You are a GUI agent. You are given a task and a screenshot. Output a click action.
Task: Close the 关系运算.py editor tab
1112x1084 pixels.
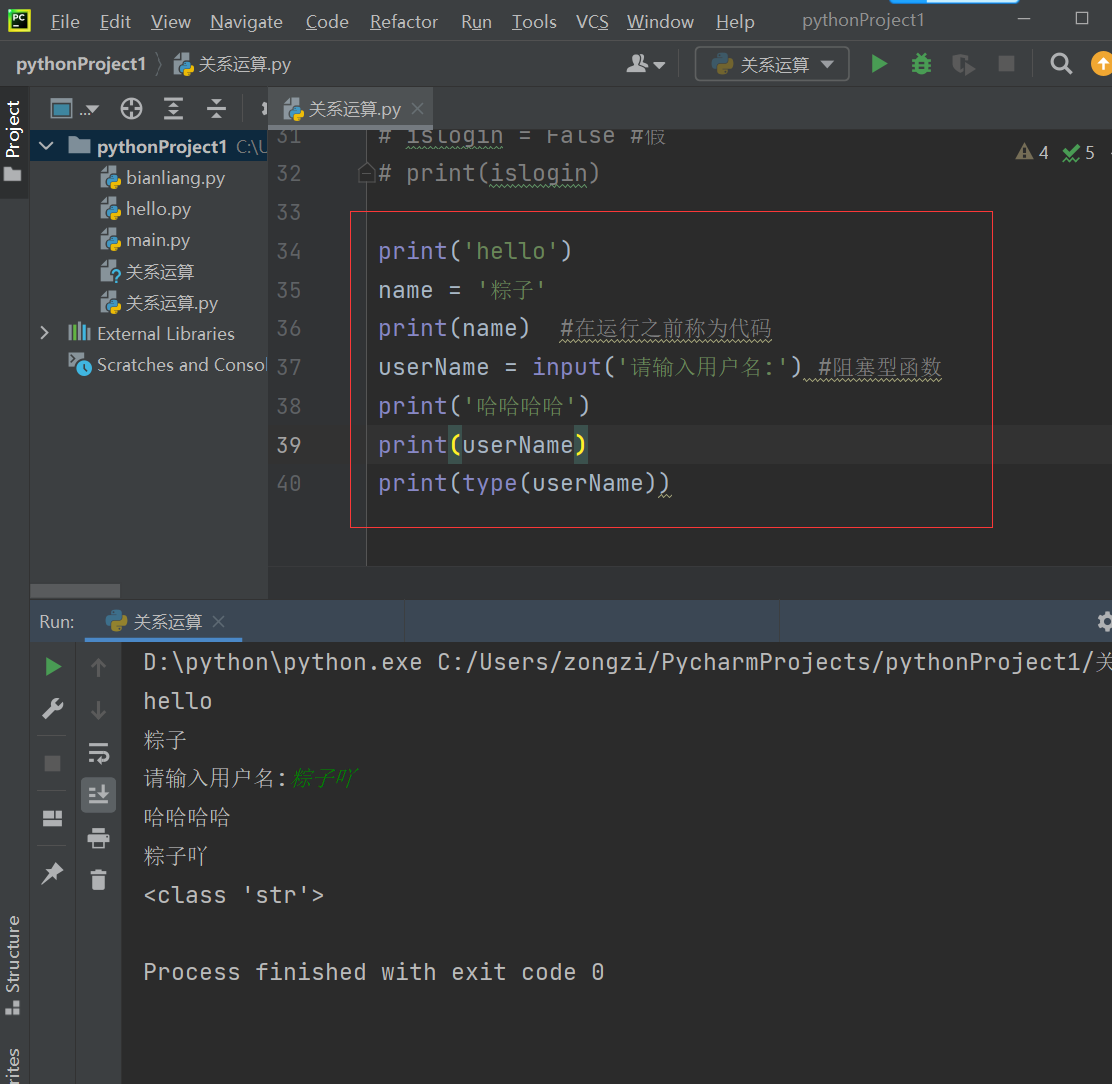click(418, 109)
